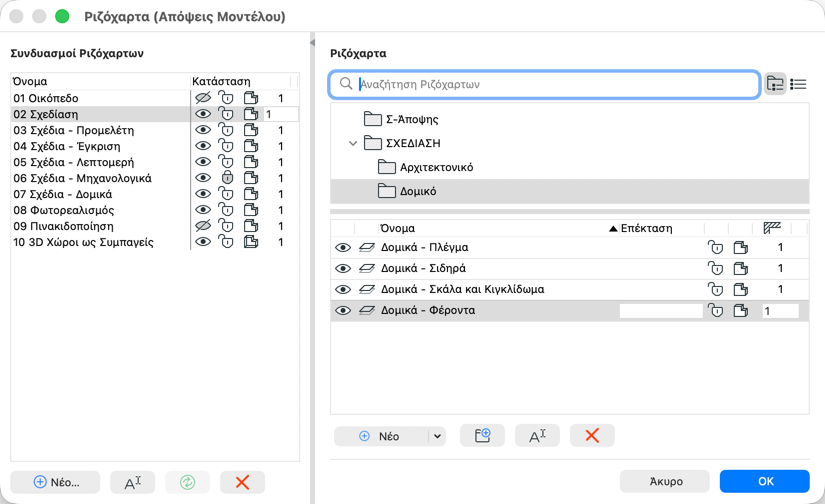The image size is (825, 504).
Task: Click intersection group column header icon
Action: 772,228
